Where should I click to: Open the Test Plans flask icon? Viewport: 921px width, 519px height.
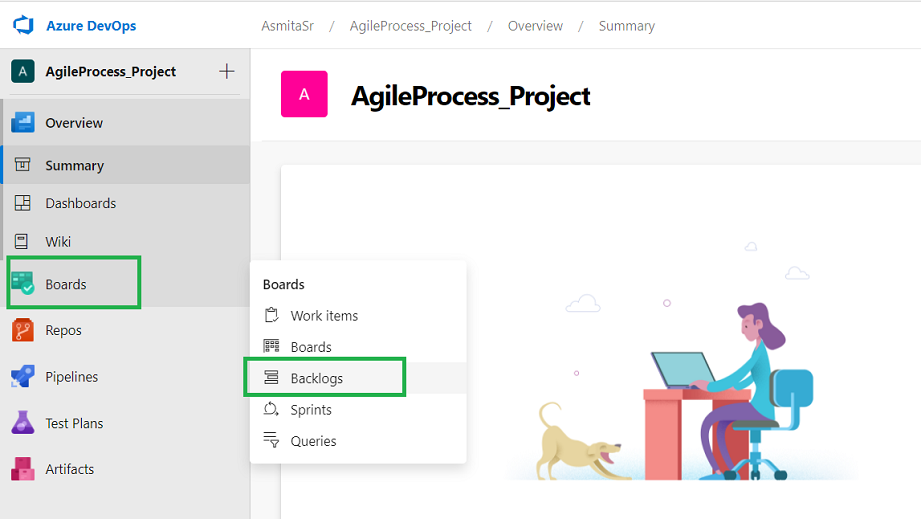23,423
